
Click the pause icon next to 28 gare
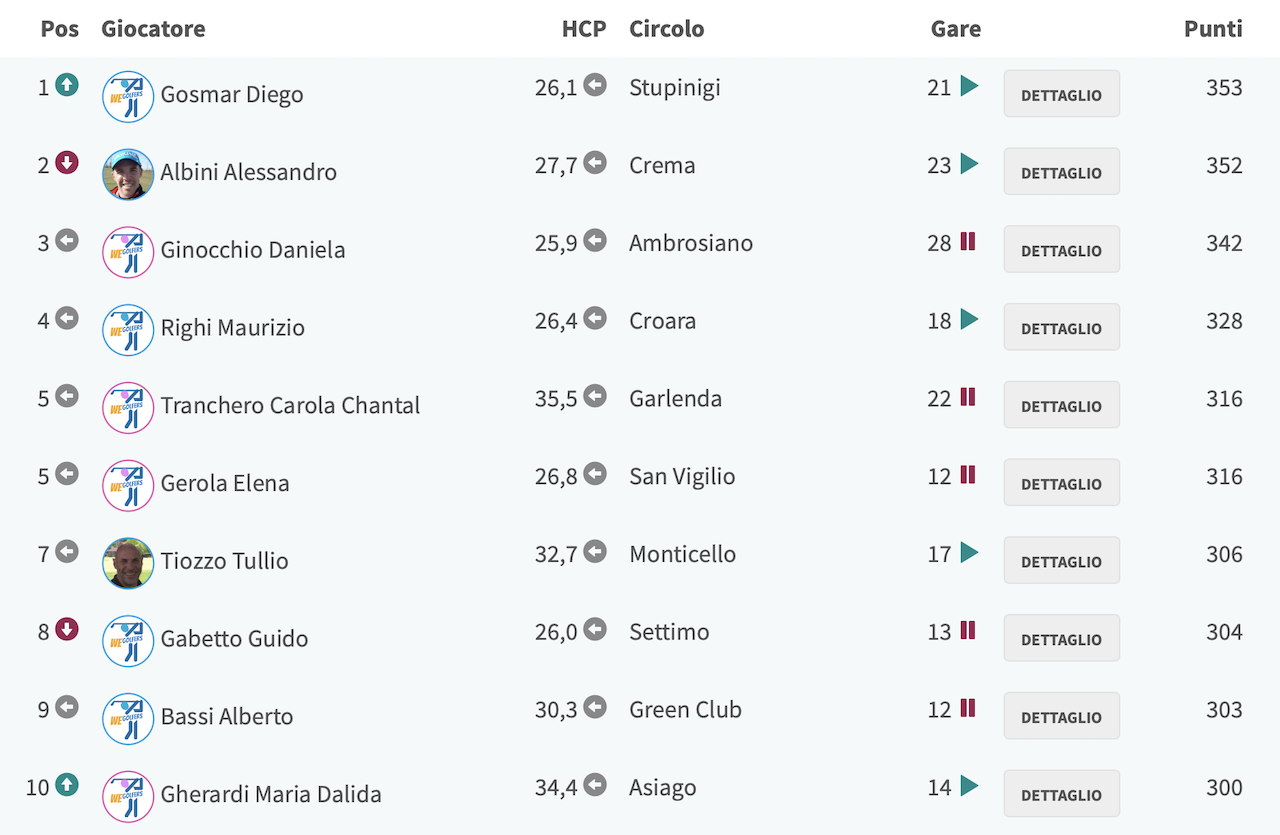pos(967,241)
